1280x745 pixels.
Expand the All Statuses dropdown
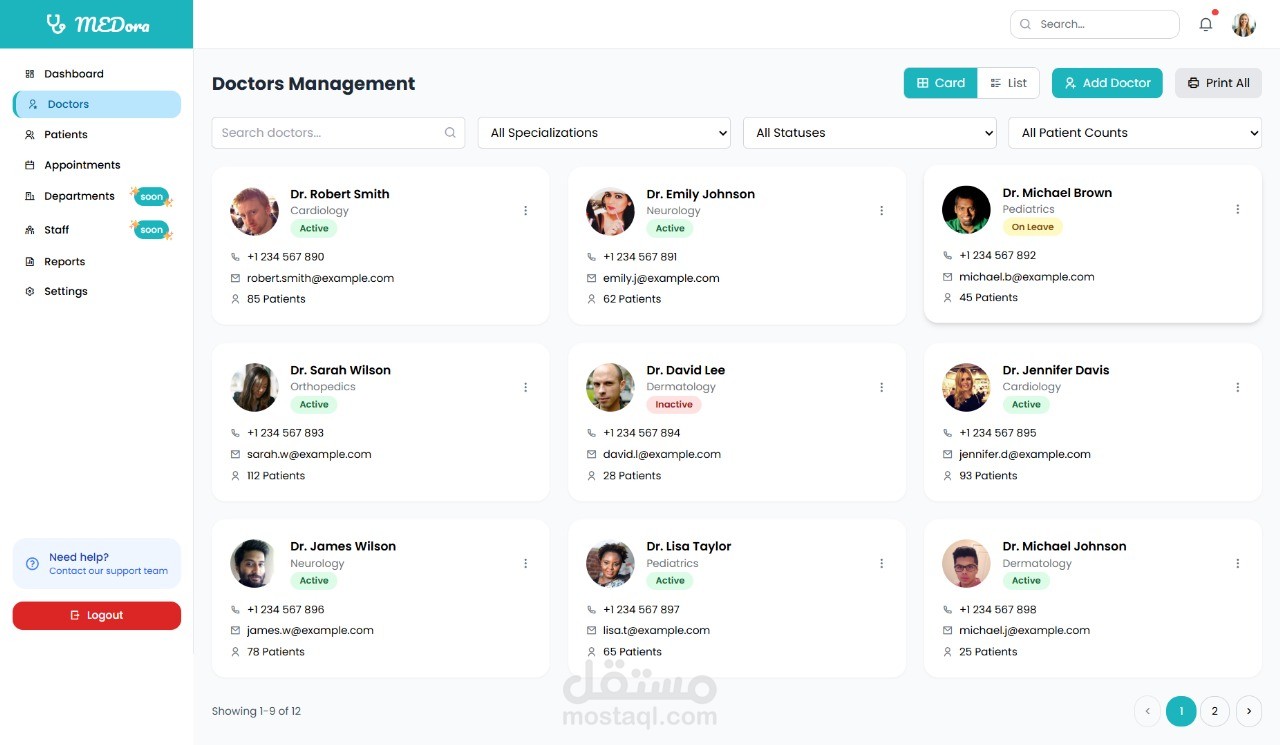click(870, 133)
